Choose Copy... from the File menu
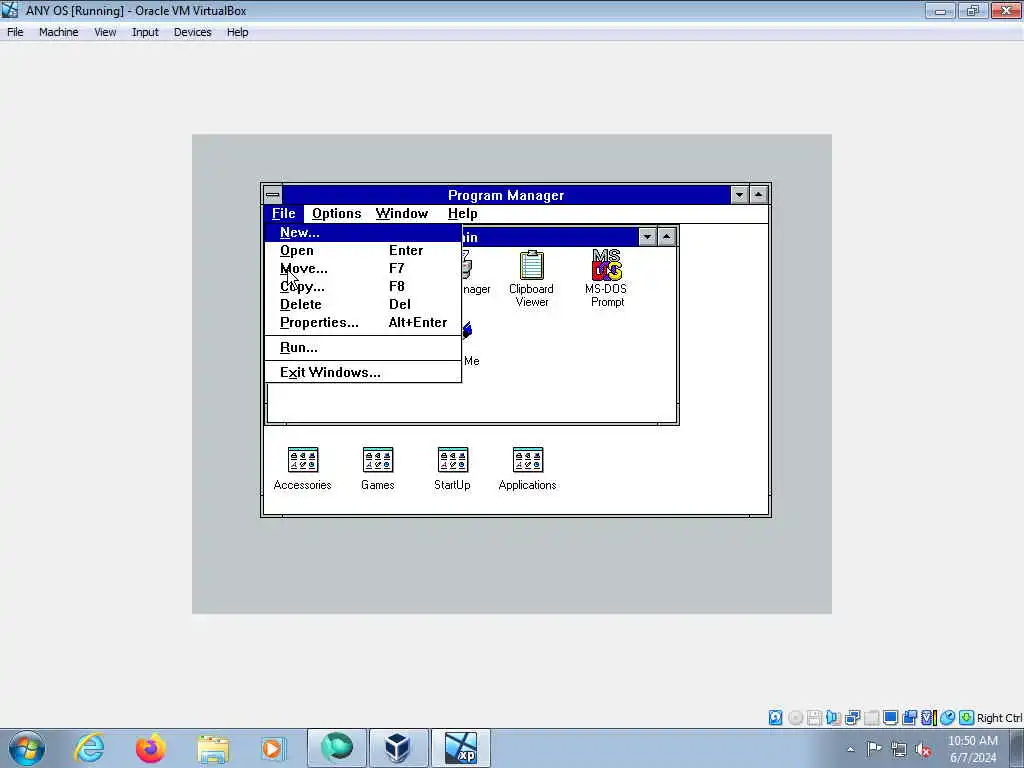The image size is (1024, 768). point(363,287)
